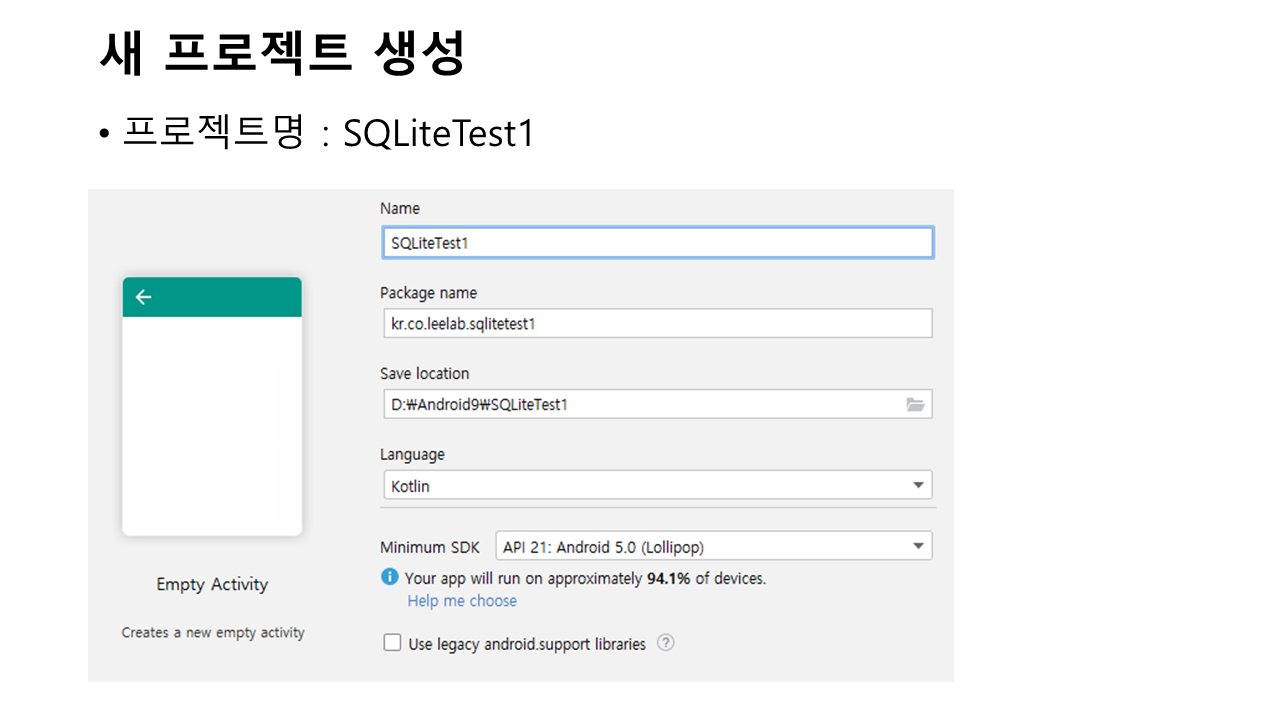1280x720 pixels.
Task: Click the question mark help icon
Action: click(666, 643)
